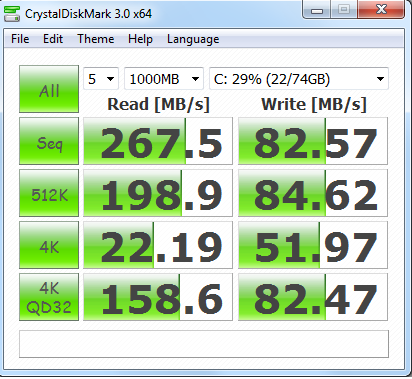412x379 pixels.
Task: Click the Write [MB/s] column header
Action: click(x=314, y=104)
